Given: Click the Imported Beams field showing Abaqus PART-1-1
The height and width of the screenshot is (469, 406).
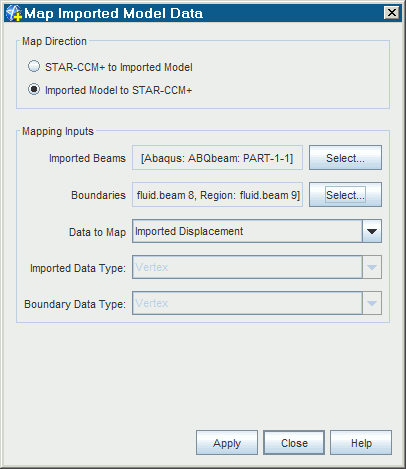Looking at the screenshot, I should click(x=217, y=158).
